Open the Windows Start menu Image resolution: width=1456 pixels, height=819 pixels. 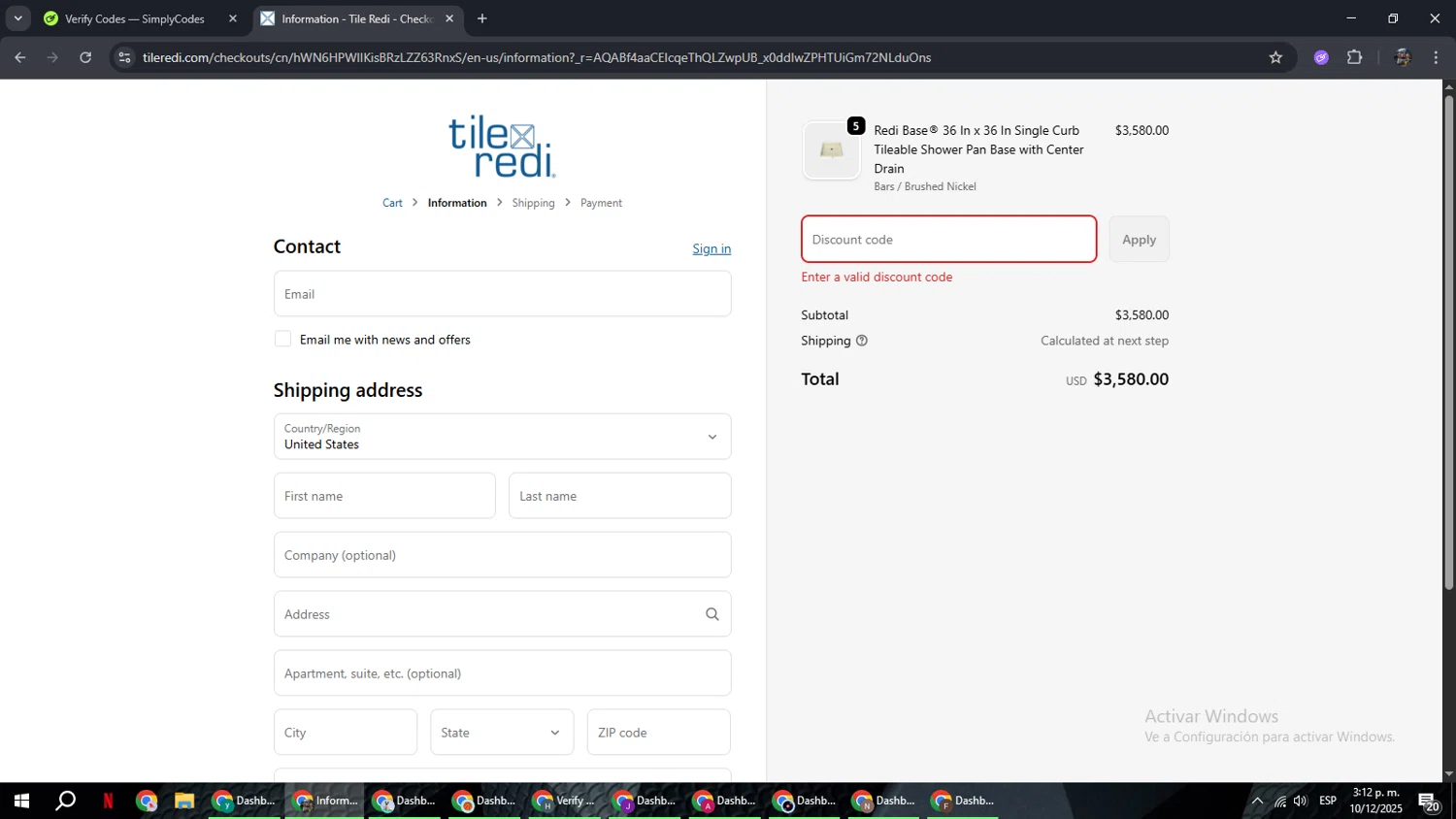click(x=21, y=801)
